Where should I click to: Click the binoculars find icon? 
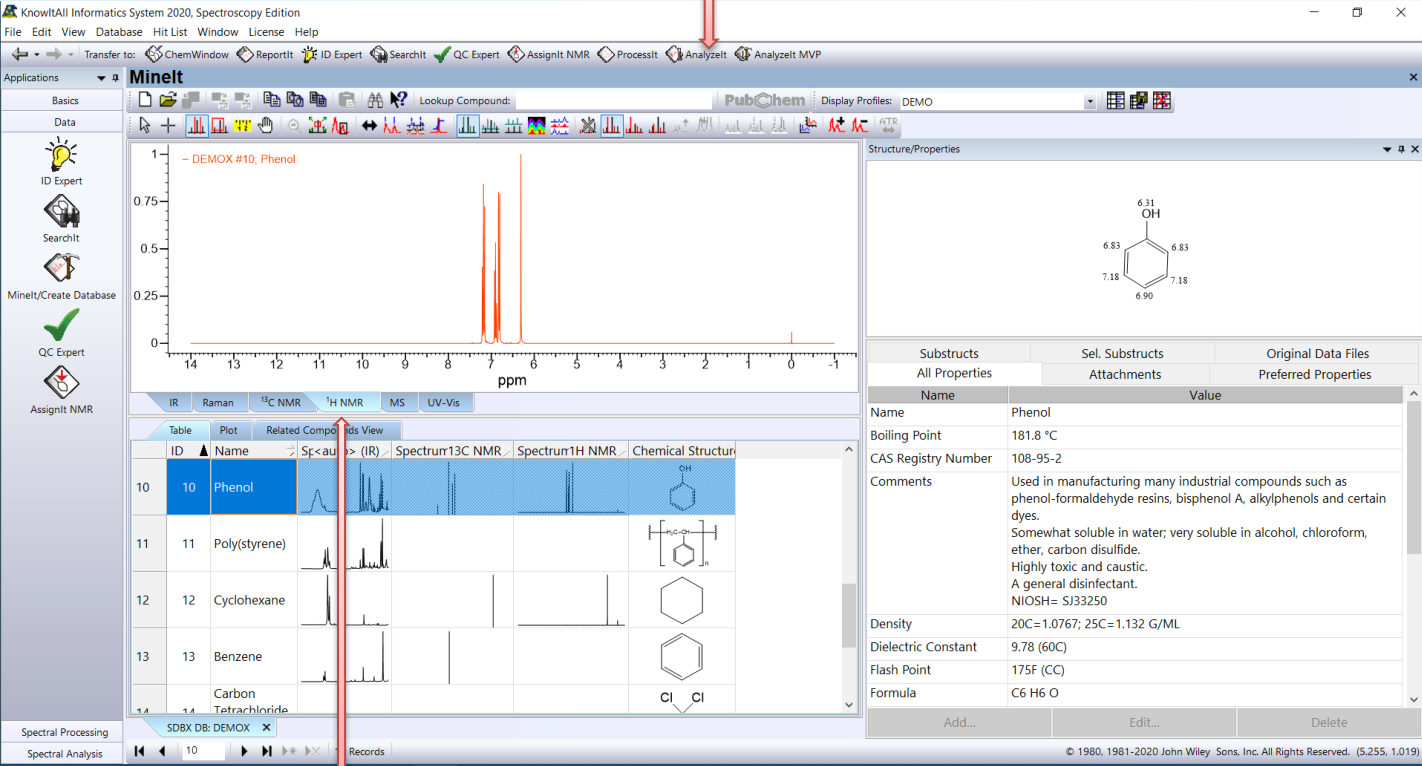click(375, 100)
